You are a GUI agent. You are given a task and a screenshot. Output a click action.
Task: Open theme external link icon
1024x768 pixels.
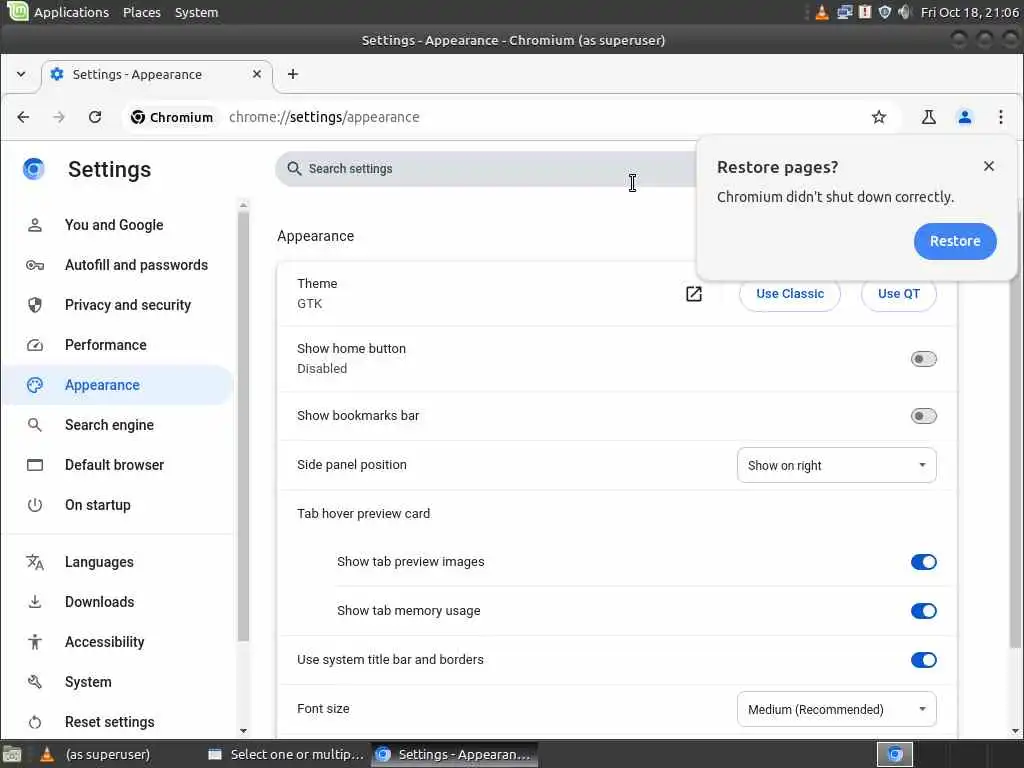pos(694,294)
